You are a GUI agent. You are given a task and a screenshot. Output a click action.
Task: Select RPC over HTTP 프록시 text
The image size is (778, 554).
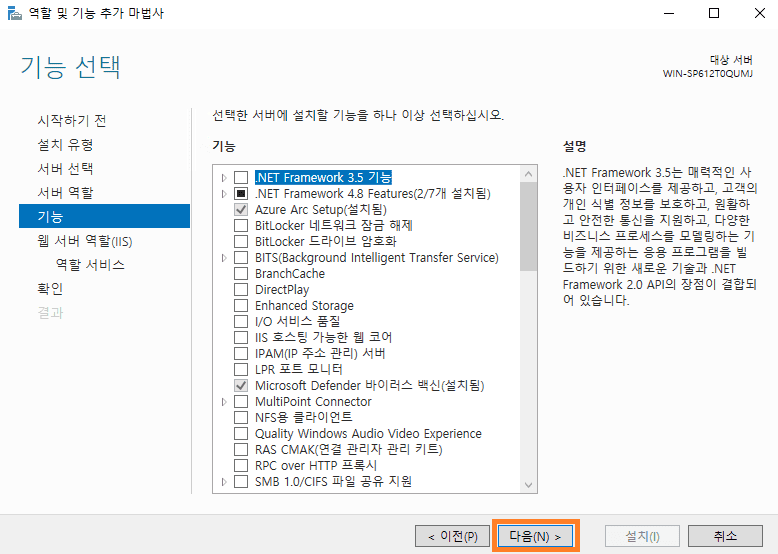316,465
